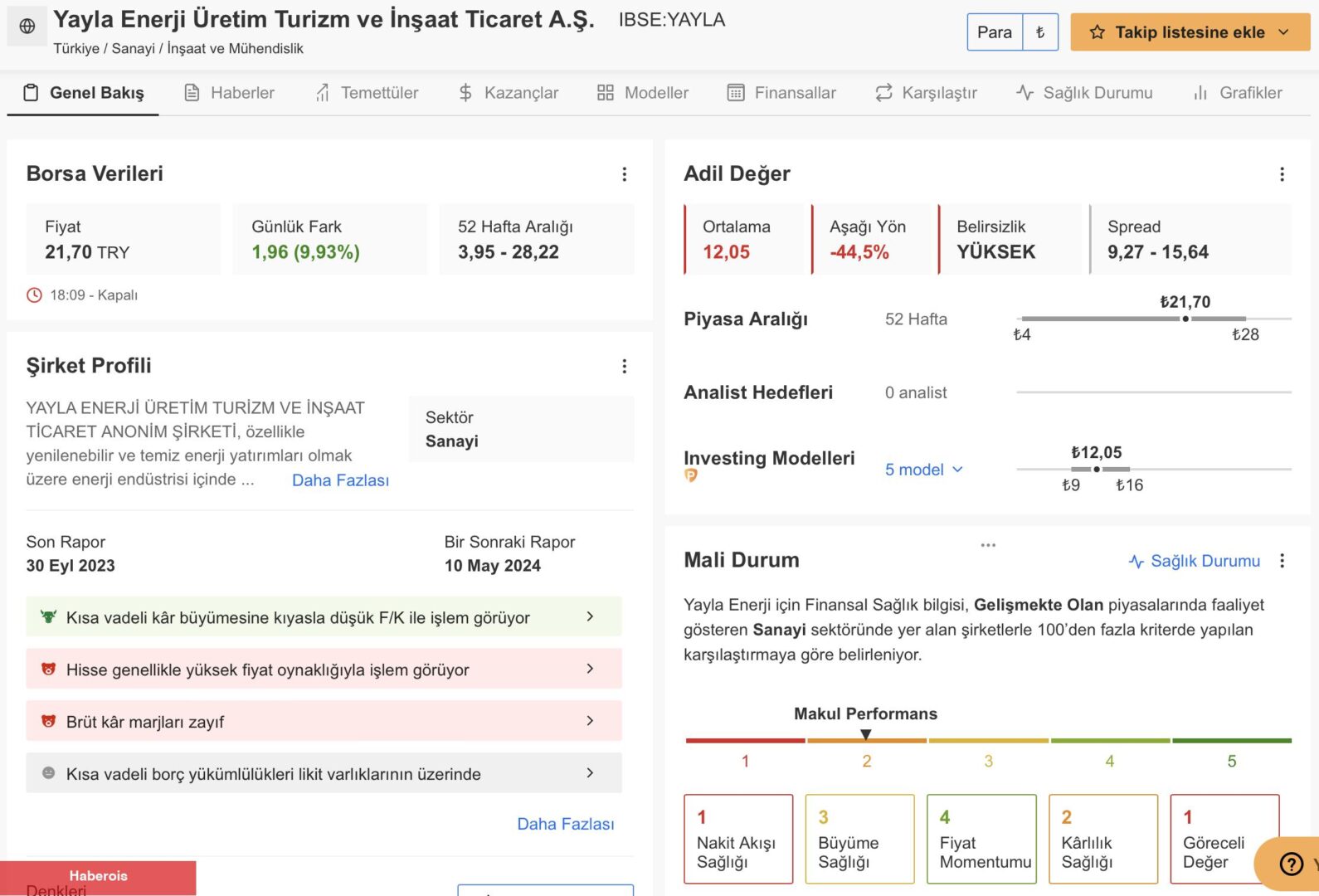Select the Para toggle option
Screen dimensions: 1319x896
point(995,32)
